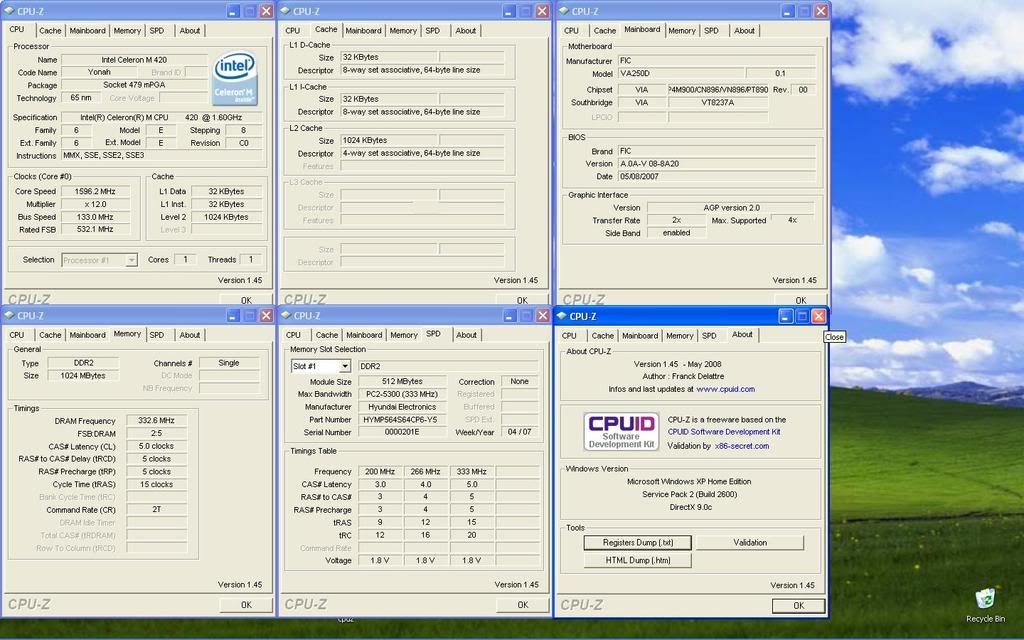
Task: Open CPU tab in the SPD window
Action: pos(293,335)
